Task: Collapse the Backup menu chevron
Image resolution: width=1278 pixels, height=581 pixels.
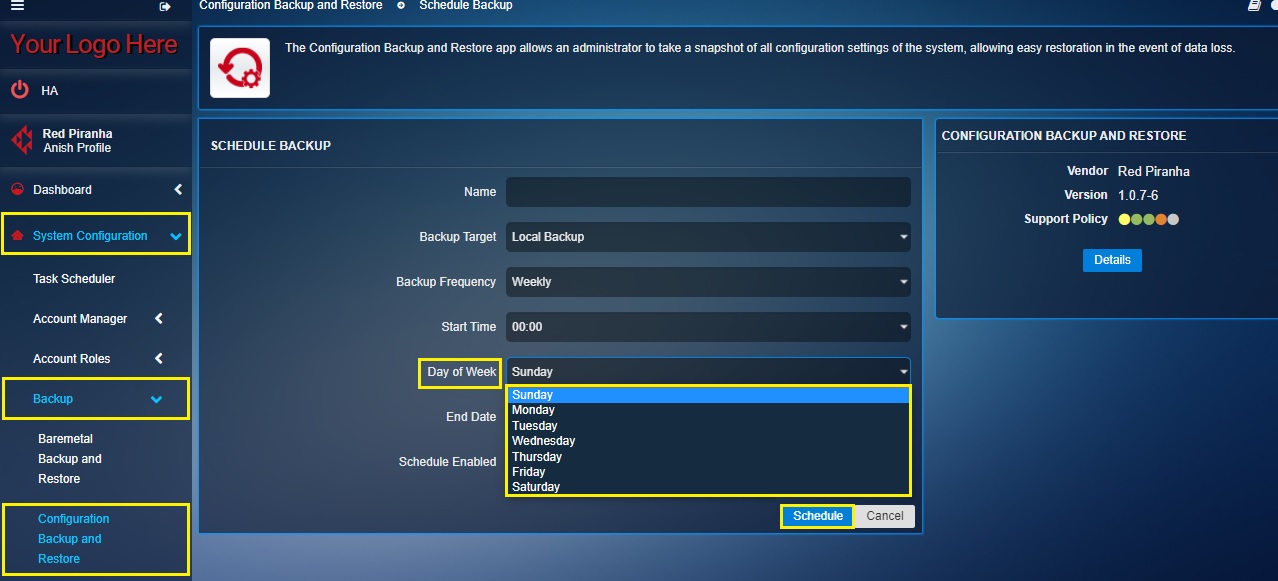Action: 156,399
